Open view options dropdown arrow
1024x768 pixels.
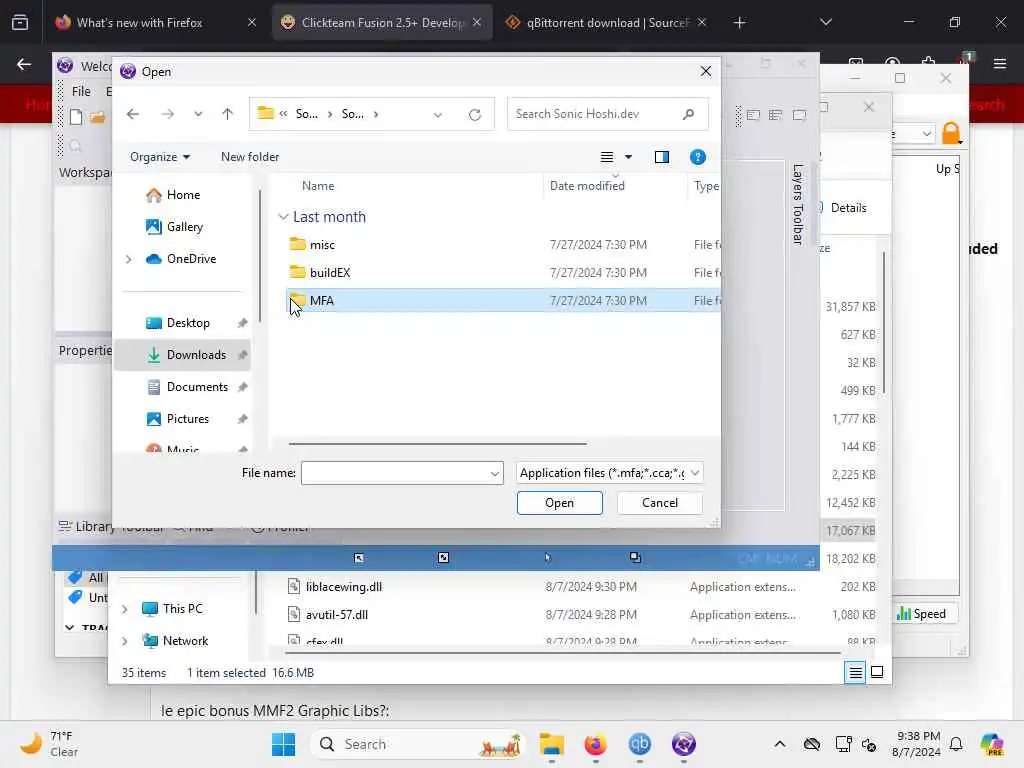628,157
